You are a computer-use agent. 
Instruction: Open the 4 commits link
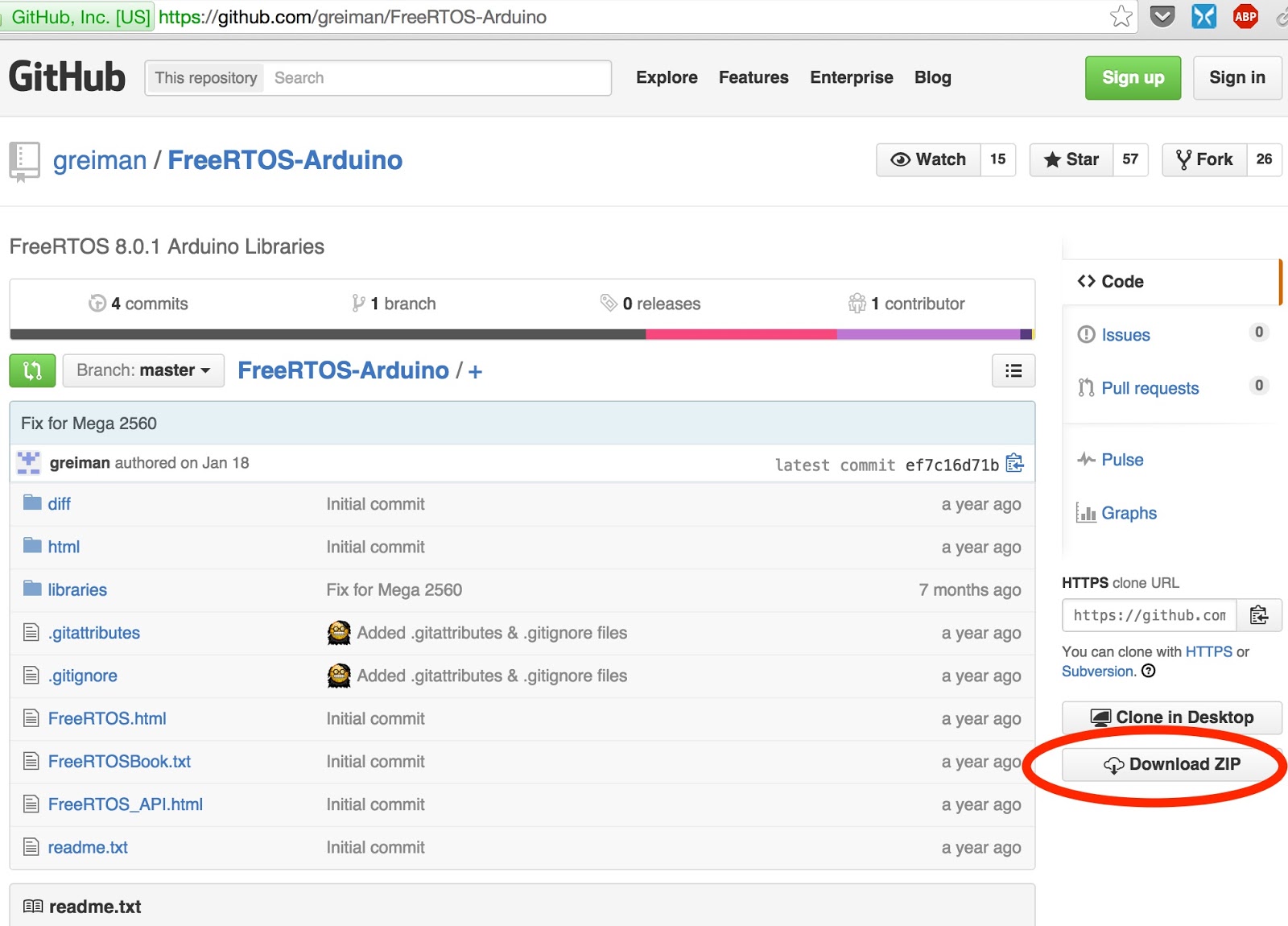(138, 304)
